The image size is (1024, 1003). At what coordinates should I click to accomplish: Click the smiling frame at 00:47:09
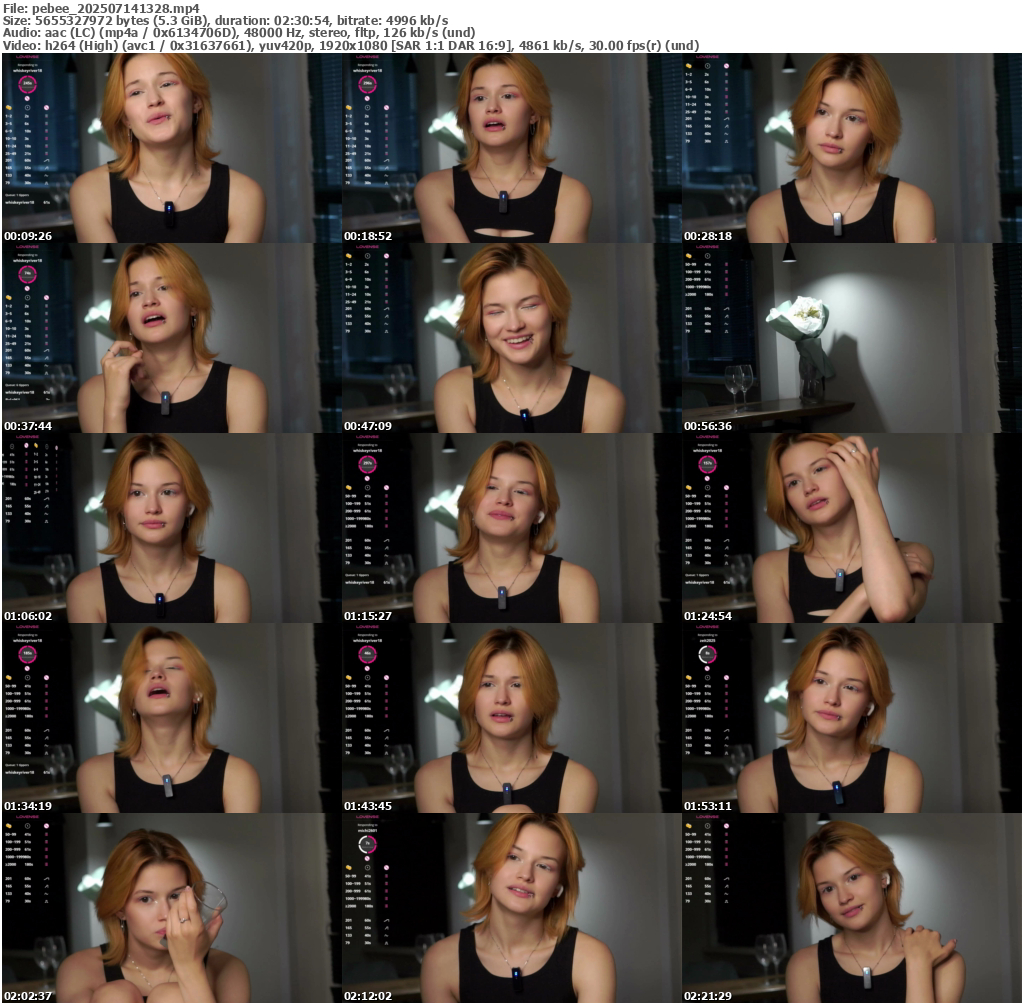(x=511, y=338)
